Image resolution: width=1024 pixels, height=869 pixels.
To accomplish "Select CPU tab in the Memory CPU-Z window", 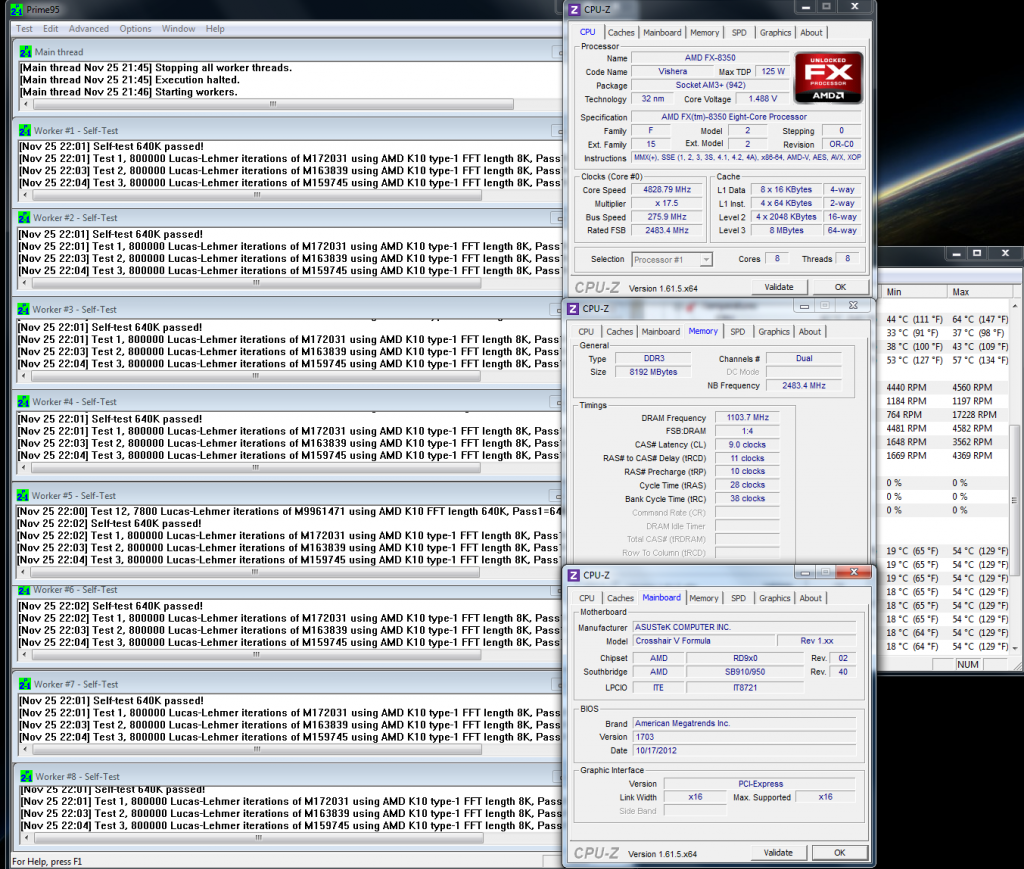I will click(x=586, y=332).
